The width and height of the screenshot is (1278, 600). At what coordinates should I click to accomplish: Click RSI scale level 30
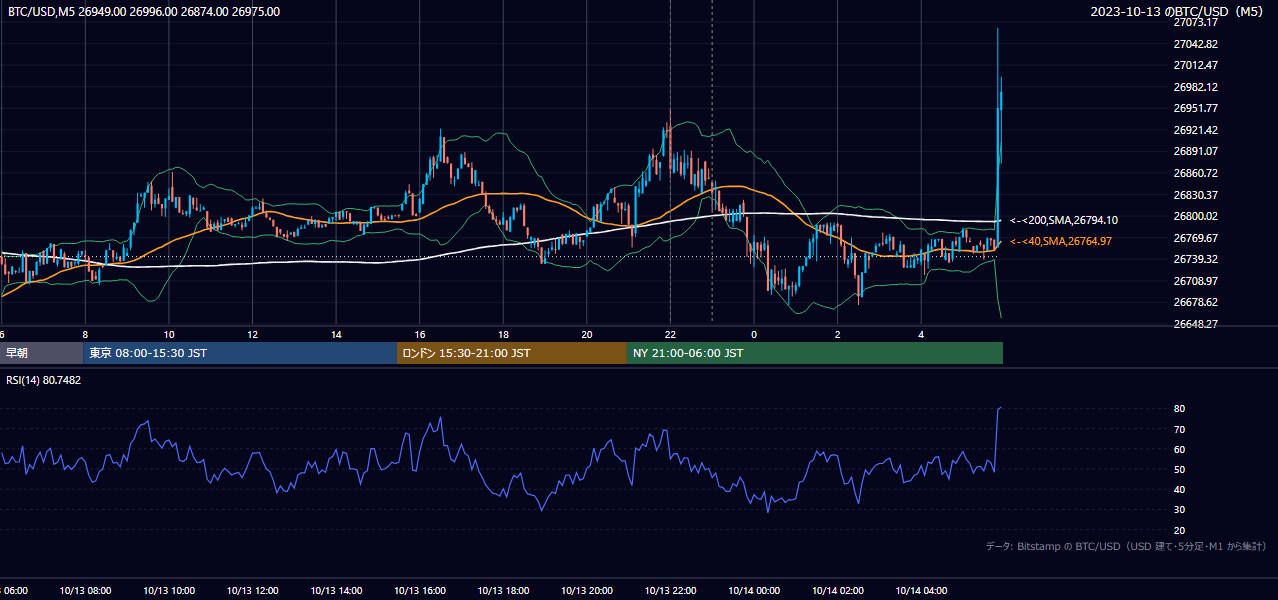[x=1180, y=510]
